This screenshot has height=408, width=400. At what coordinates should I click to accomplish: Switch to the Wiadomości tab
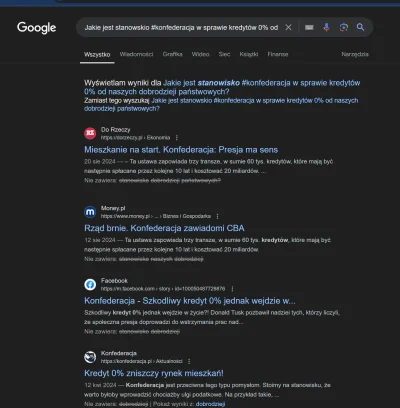[136, 54]
